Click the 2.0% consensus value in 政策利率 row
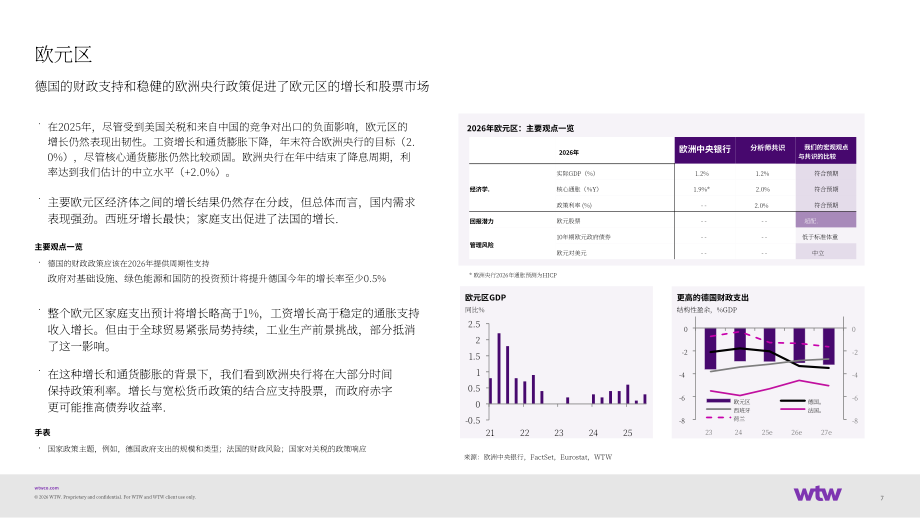The image size is (920, 518). click(x=761, y=205)
